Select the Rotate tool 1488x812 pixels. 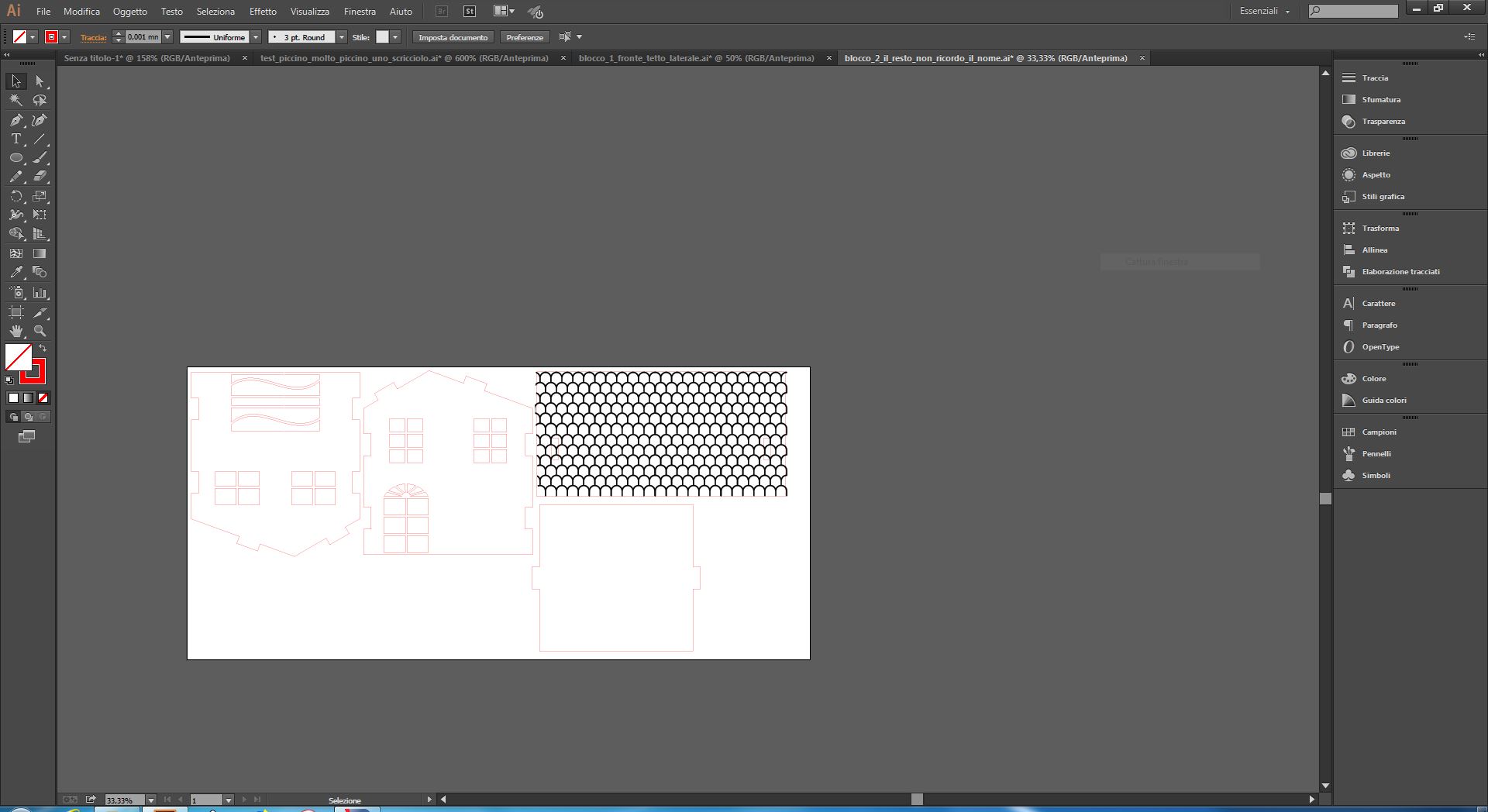click(x=16, y=196)
